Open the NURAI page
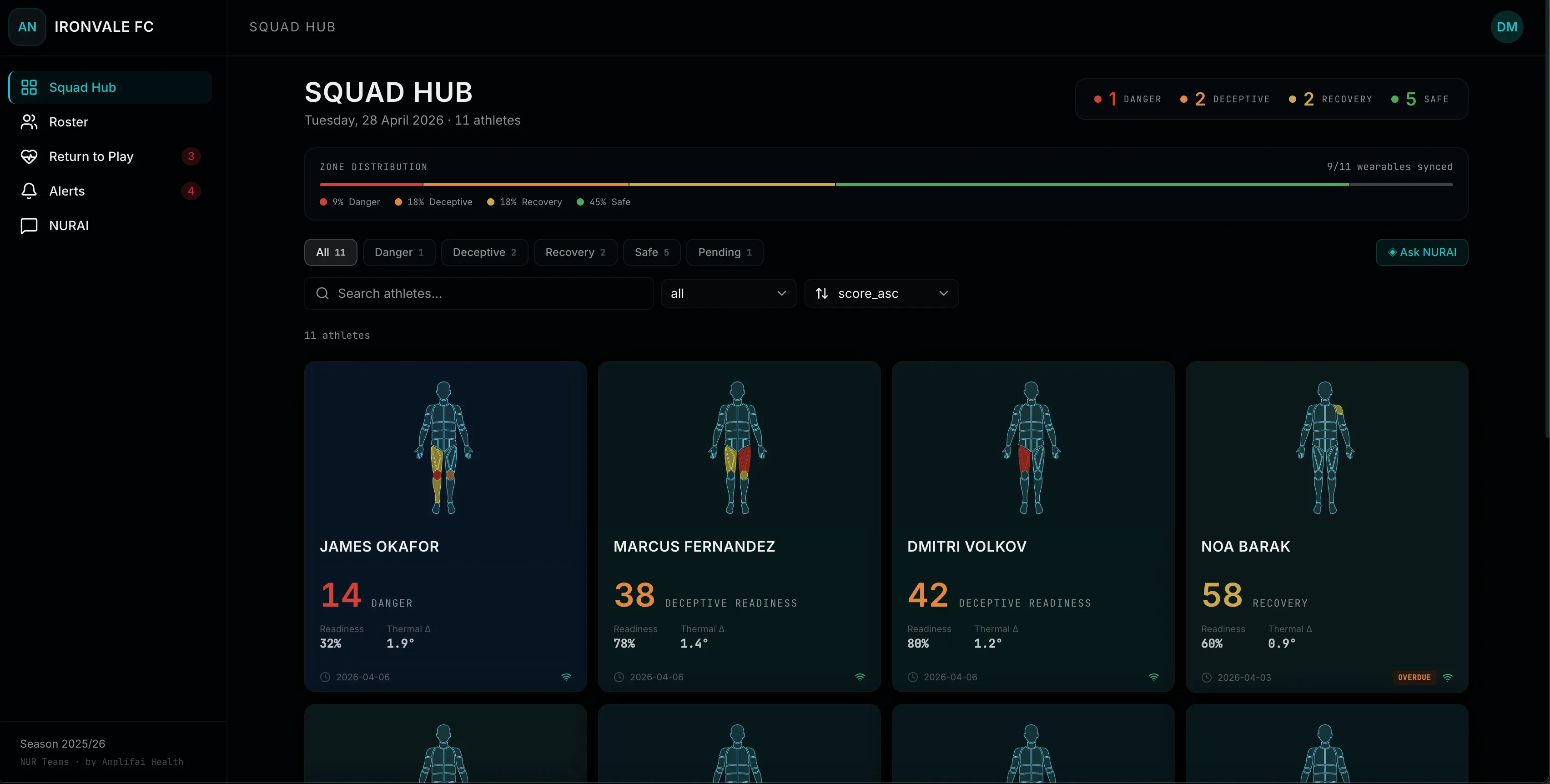 pyautogui.click(x=110, y=226)
